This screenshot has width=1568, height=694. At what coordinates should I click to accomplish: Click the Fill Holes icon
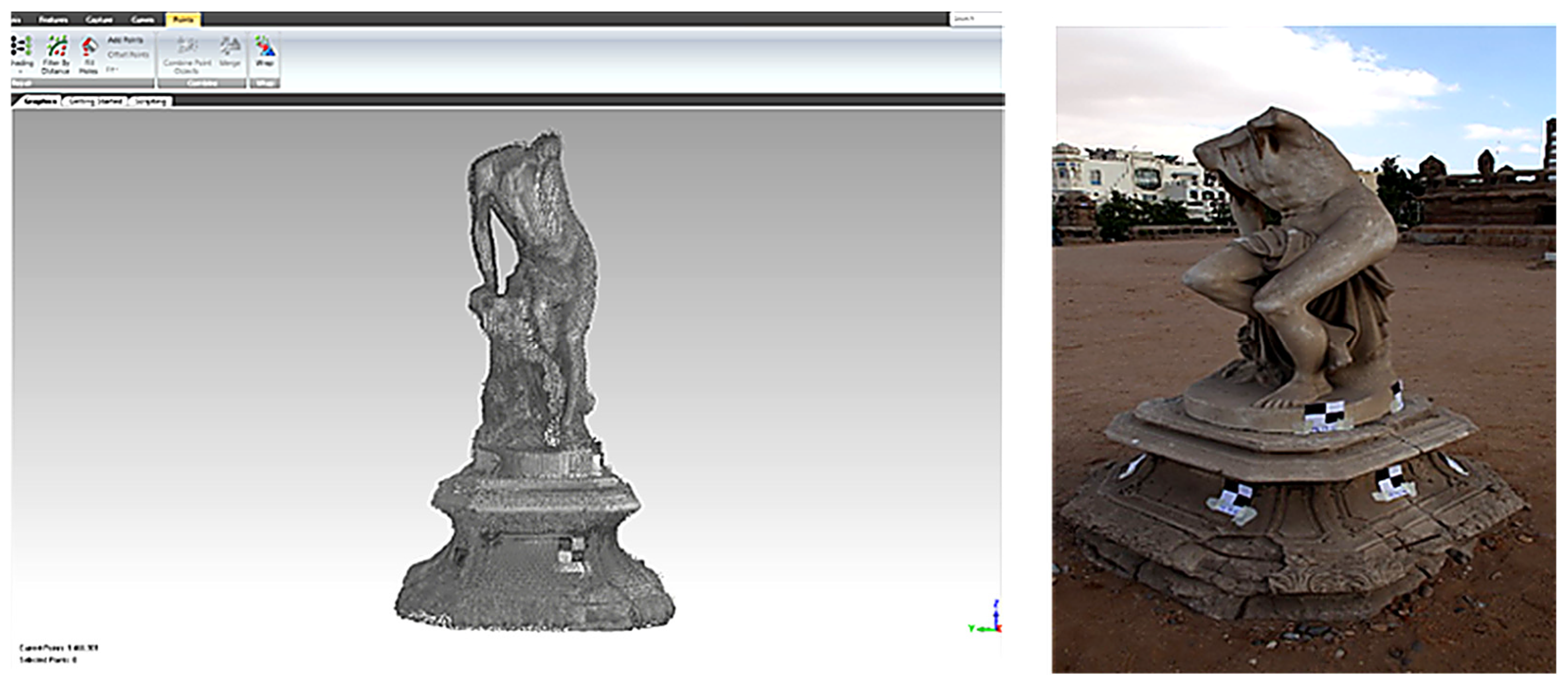tap(89, 47)
